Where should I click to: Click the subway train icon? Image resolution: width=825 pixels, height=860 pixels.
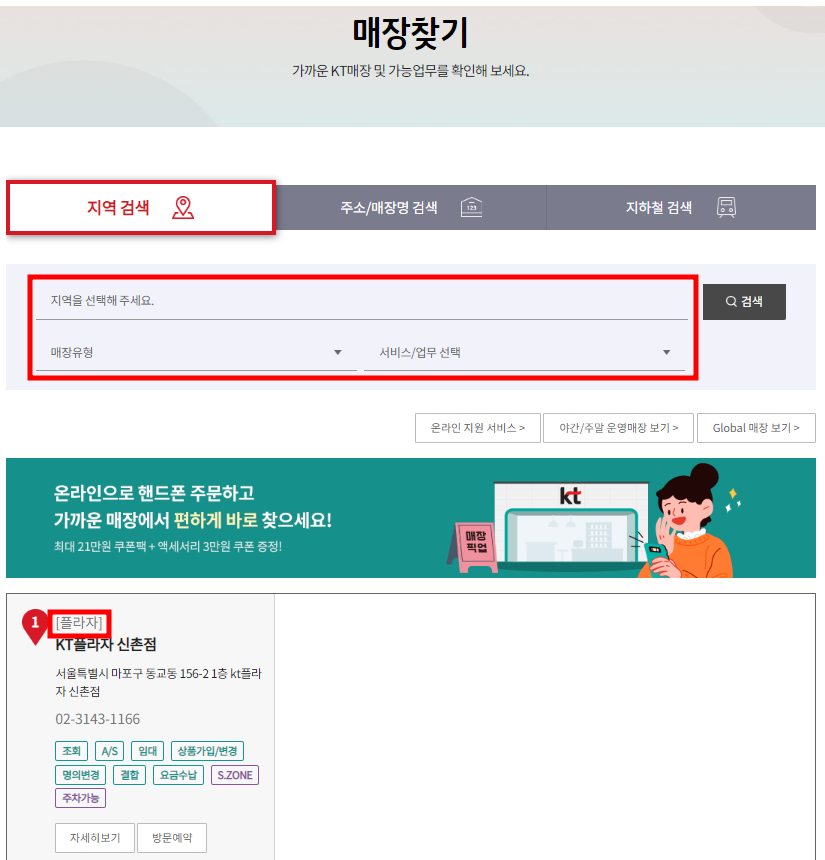tap(726, 207)
